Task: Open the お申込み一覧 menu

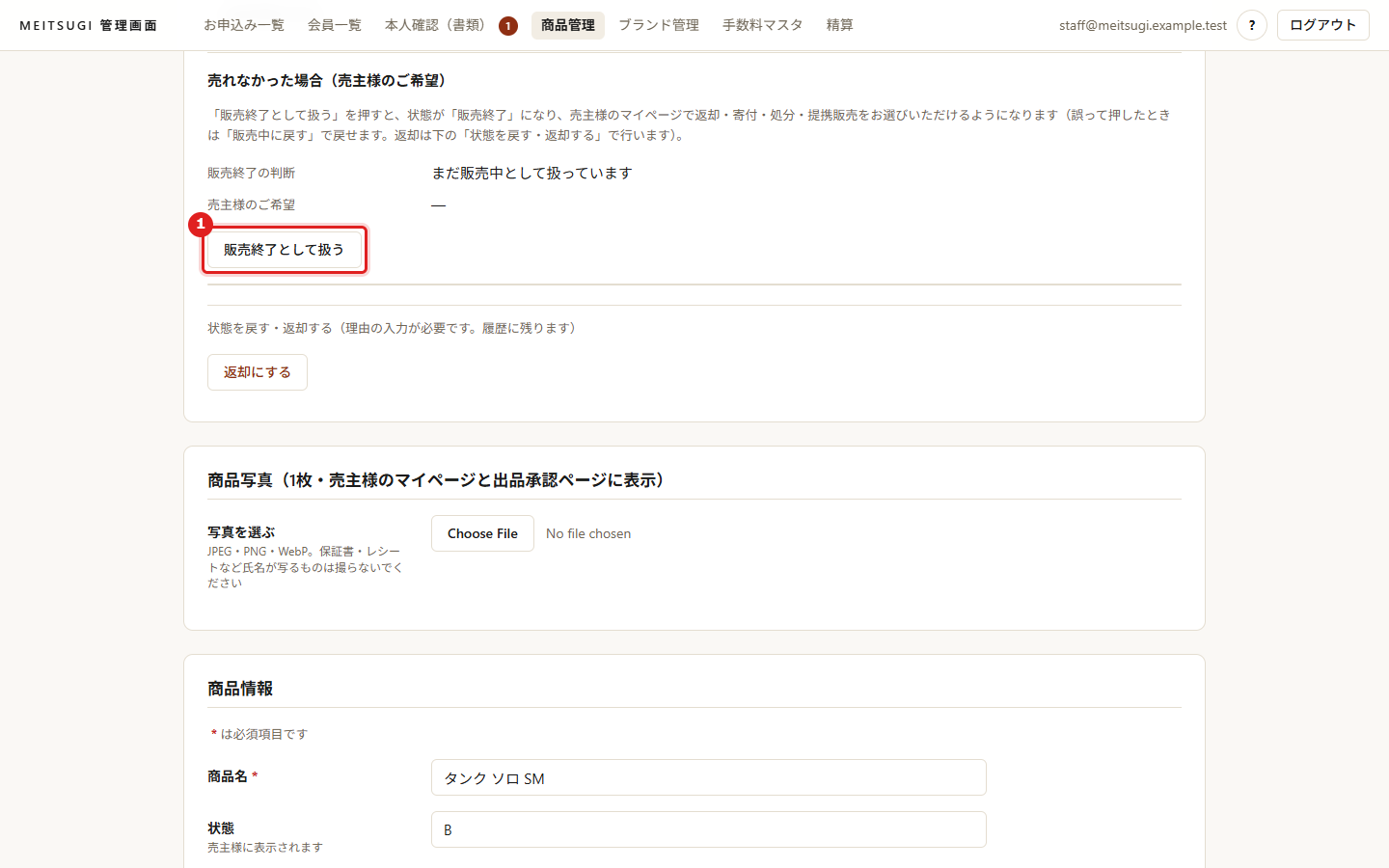Action: click(x=244, y=25)
